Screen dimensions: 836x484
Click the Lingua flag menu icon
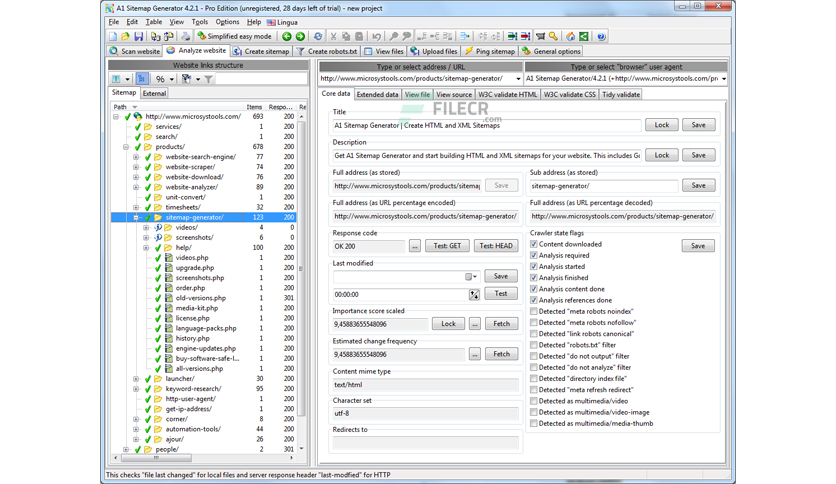pyautogui.click(x=271, y=22)
